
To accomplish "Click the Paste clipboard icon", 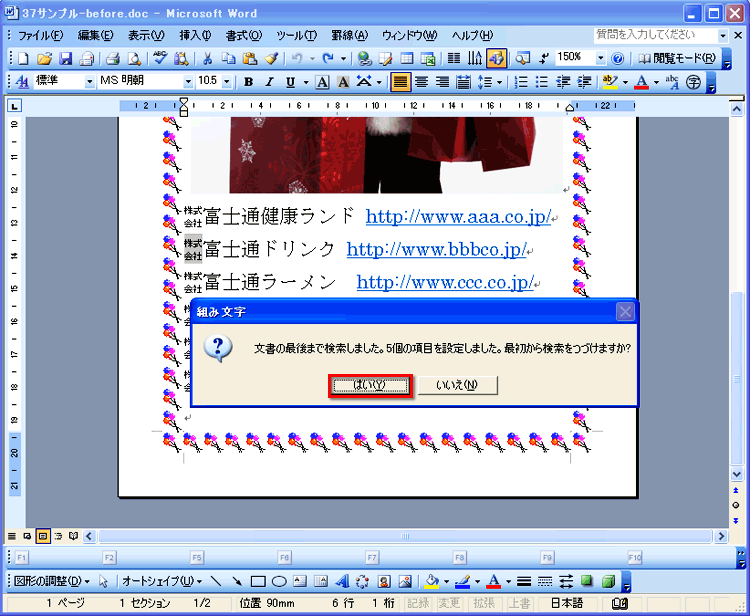I will tap(250, 59).
